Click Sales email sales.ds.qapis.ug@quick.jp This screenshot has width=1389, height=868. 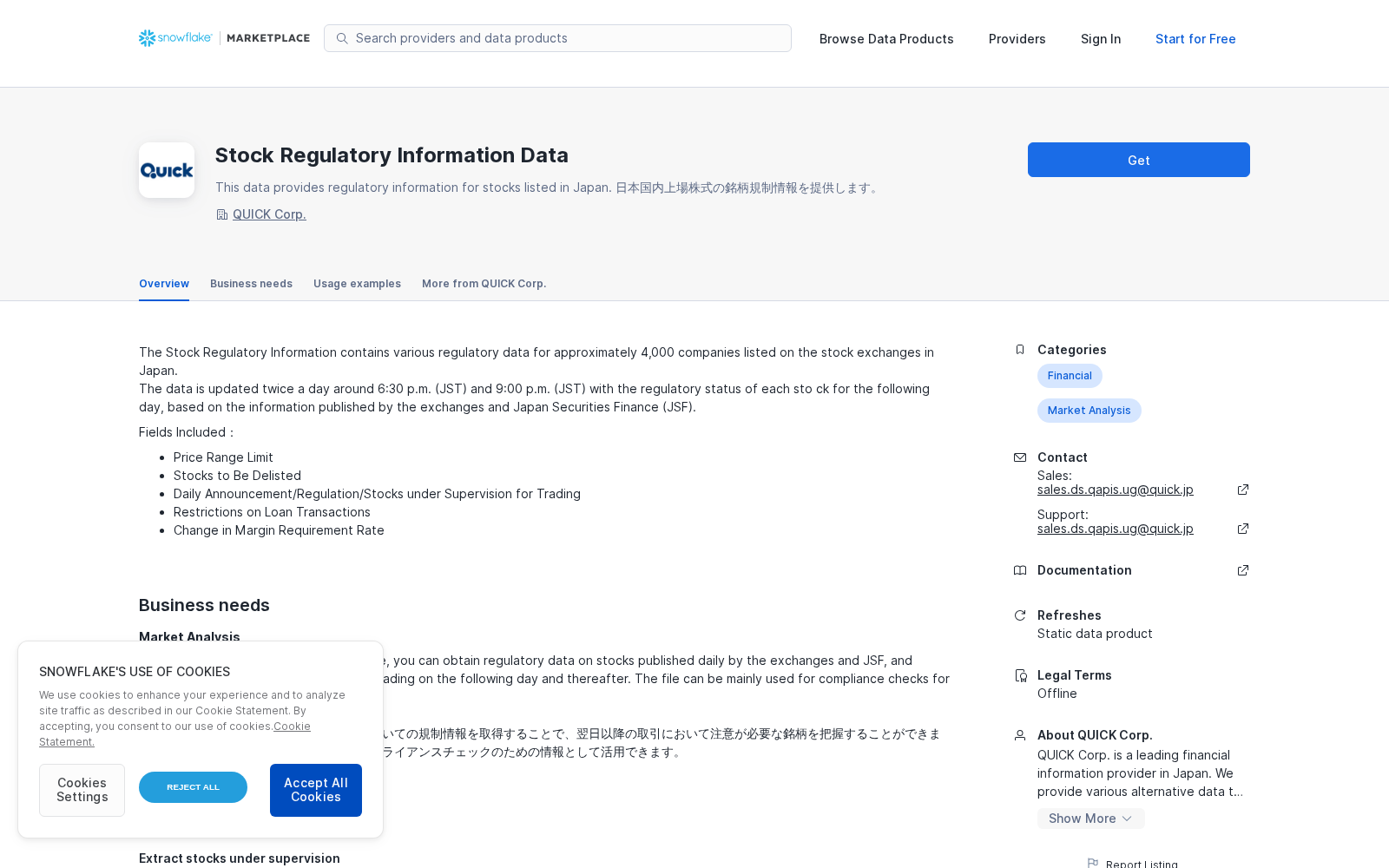(x=1115, y=490)
